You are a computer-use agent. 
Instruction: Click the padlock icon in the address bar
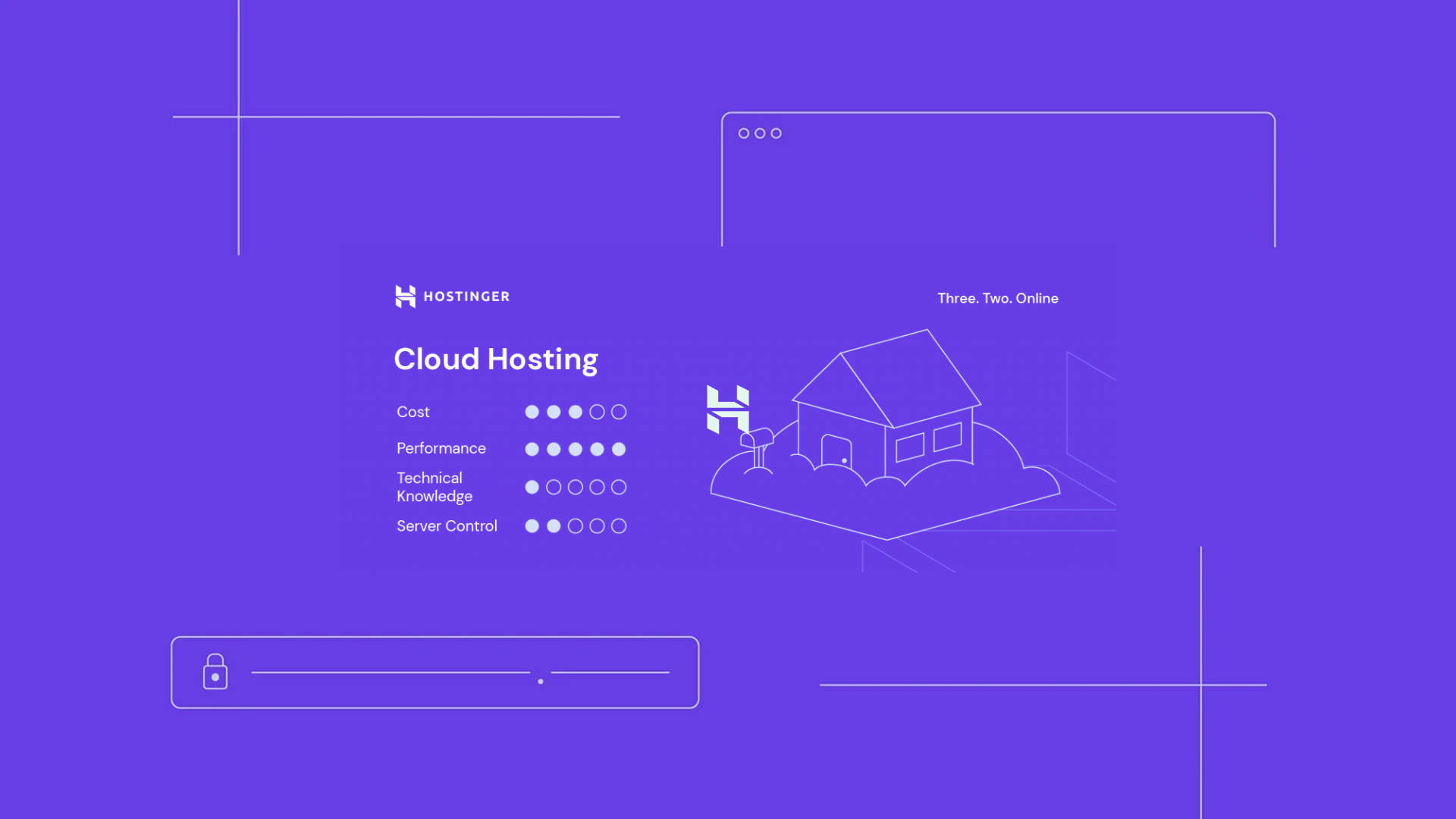215,672
